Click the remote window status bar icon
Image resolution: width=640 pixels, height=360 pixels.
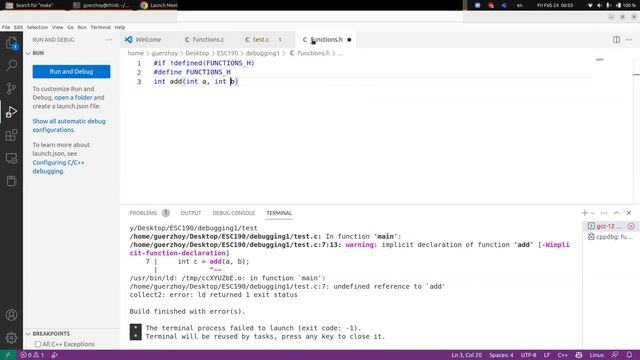pyautogui.click(x=7, y=355)
